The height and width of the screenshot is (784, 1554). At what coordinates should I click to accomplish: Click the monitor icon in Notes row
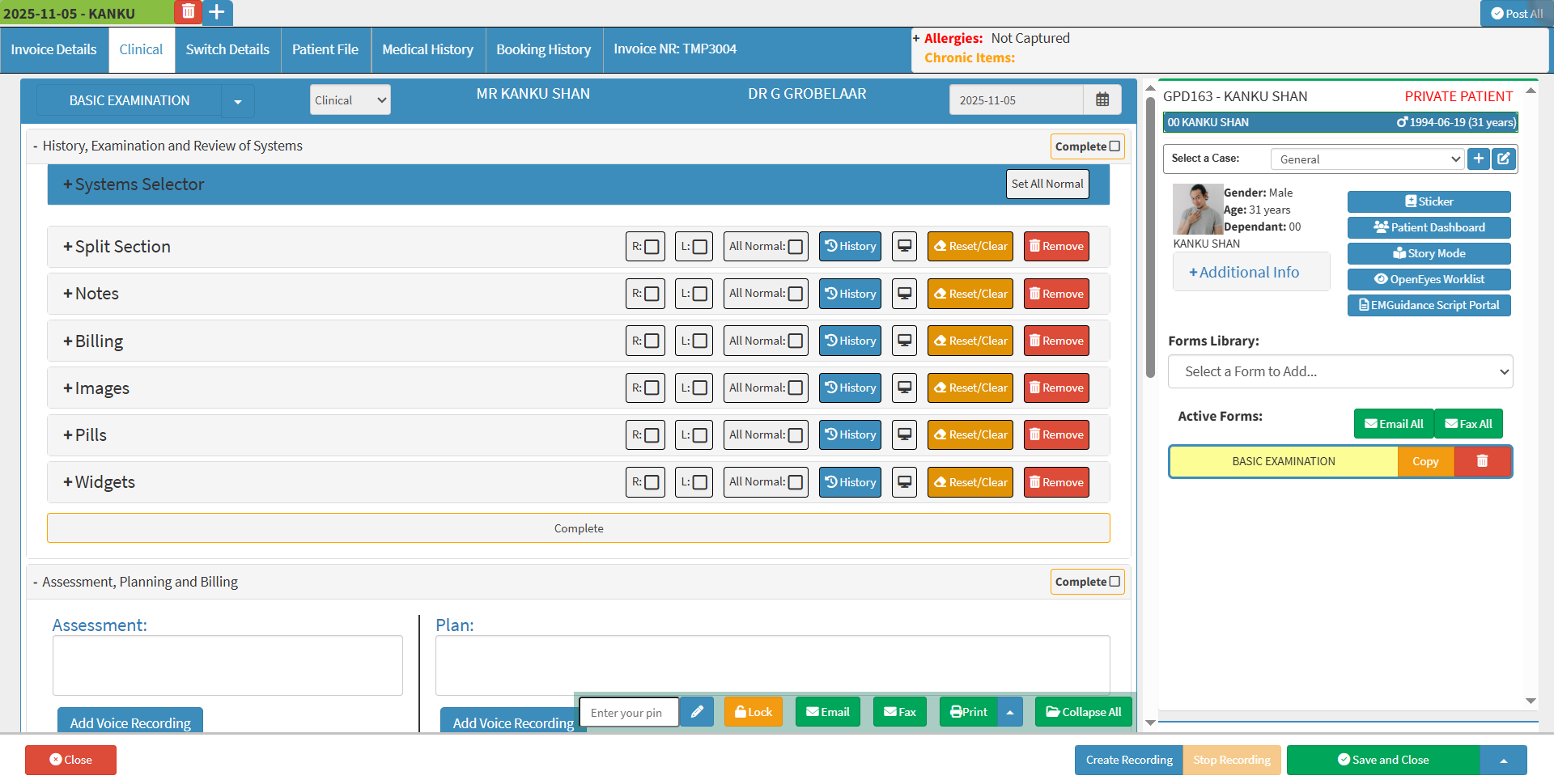[904, 294]
